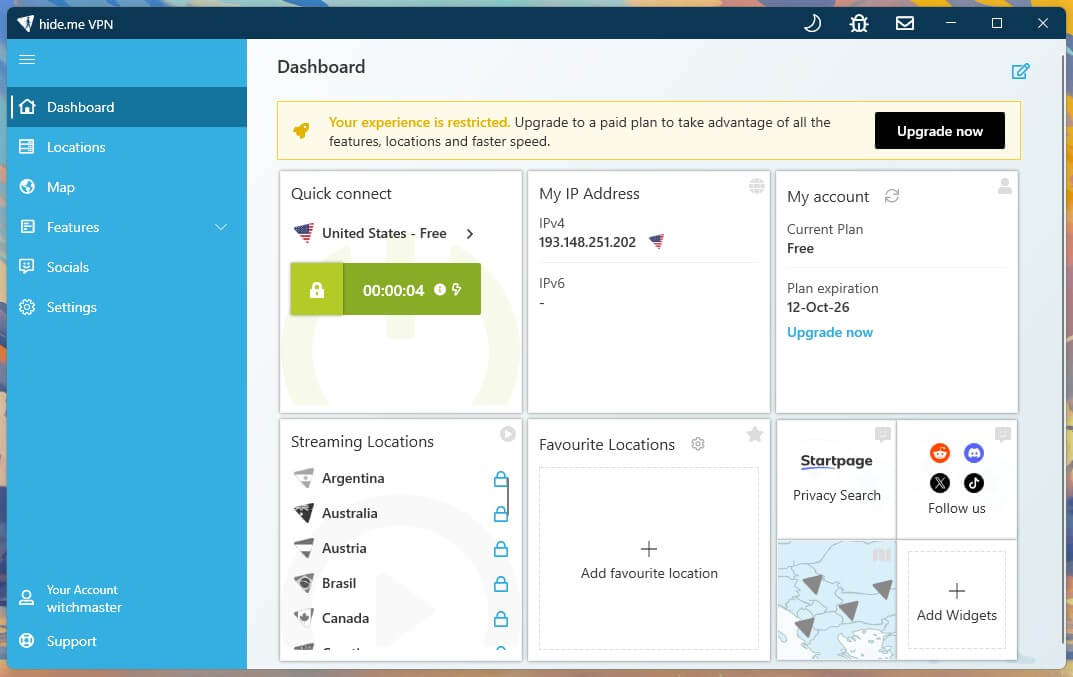Click the chat icon on the Follow us widget
This screenshot has height=677, width=1073.
tap(1003, 434)
